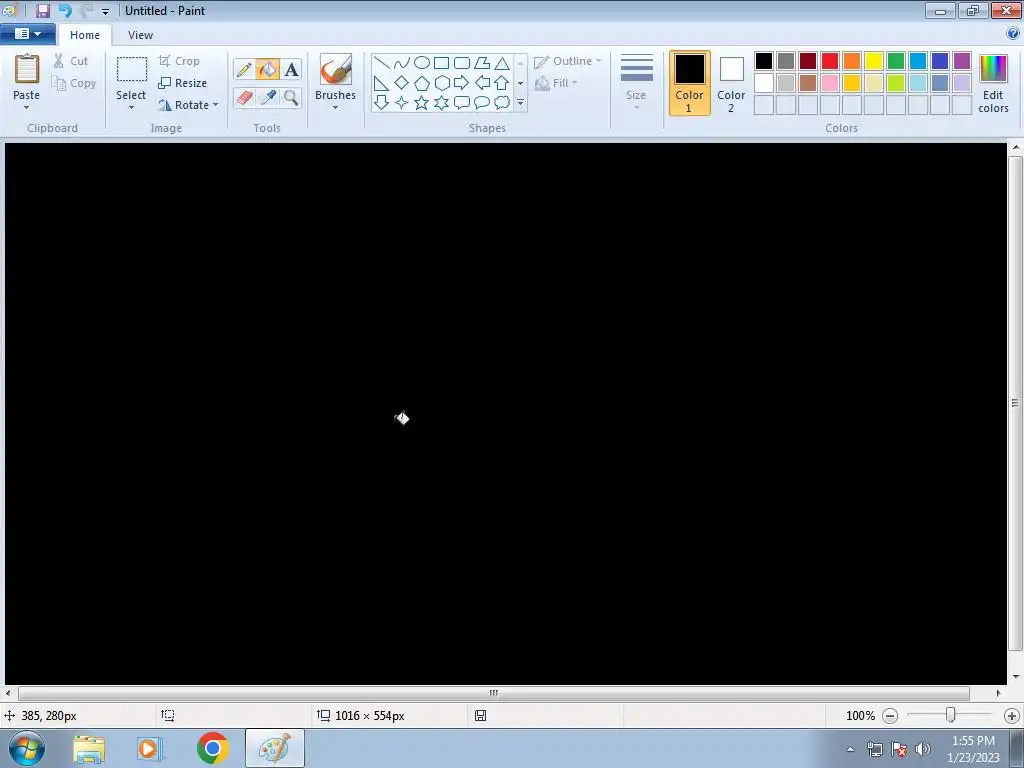Select the Text tool
Screen dimensions: 1024x768
291,69
